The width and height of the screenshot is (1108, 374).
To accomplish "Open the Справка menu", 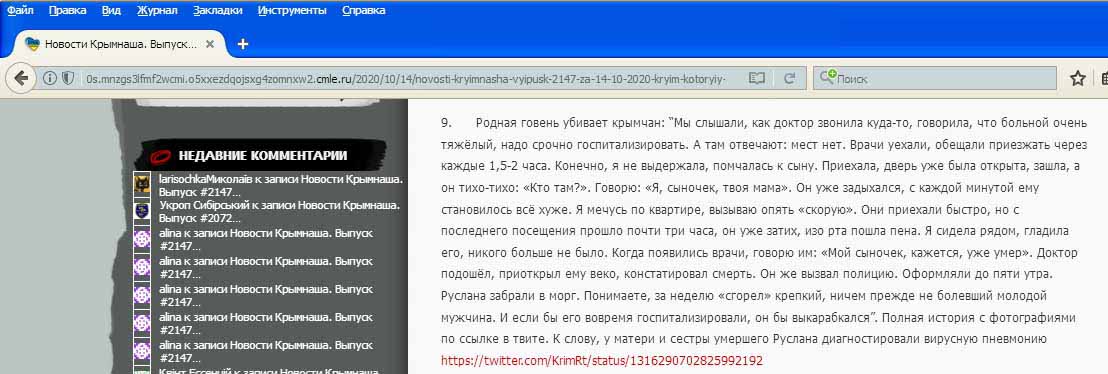I will [x=363, y=11].
